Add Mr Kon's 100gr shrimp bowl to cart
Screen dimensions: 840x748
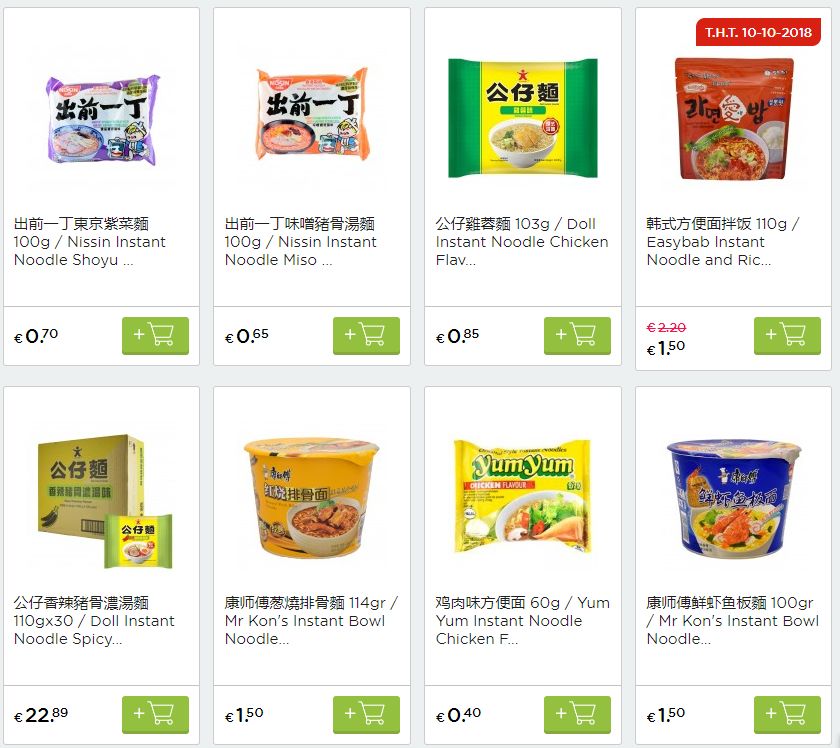click(788, 714)
